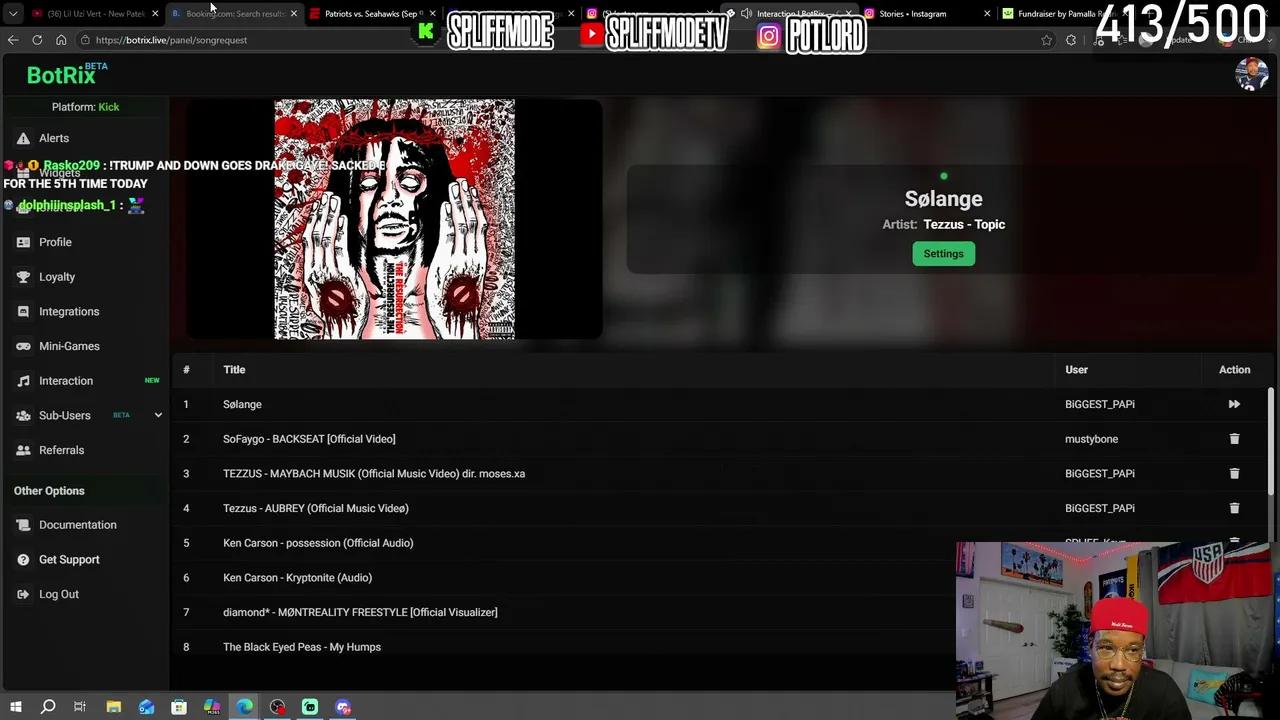Click the Interaction music note icon
This screenshot has width=1280, height=720.
23,381
